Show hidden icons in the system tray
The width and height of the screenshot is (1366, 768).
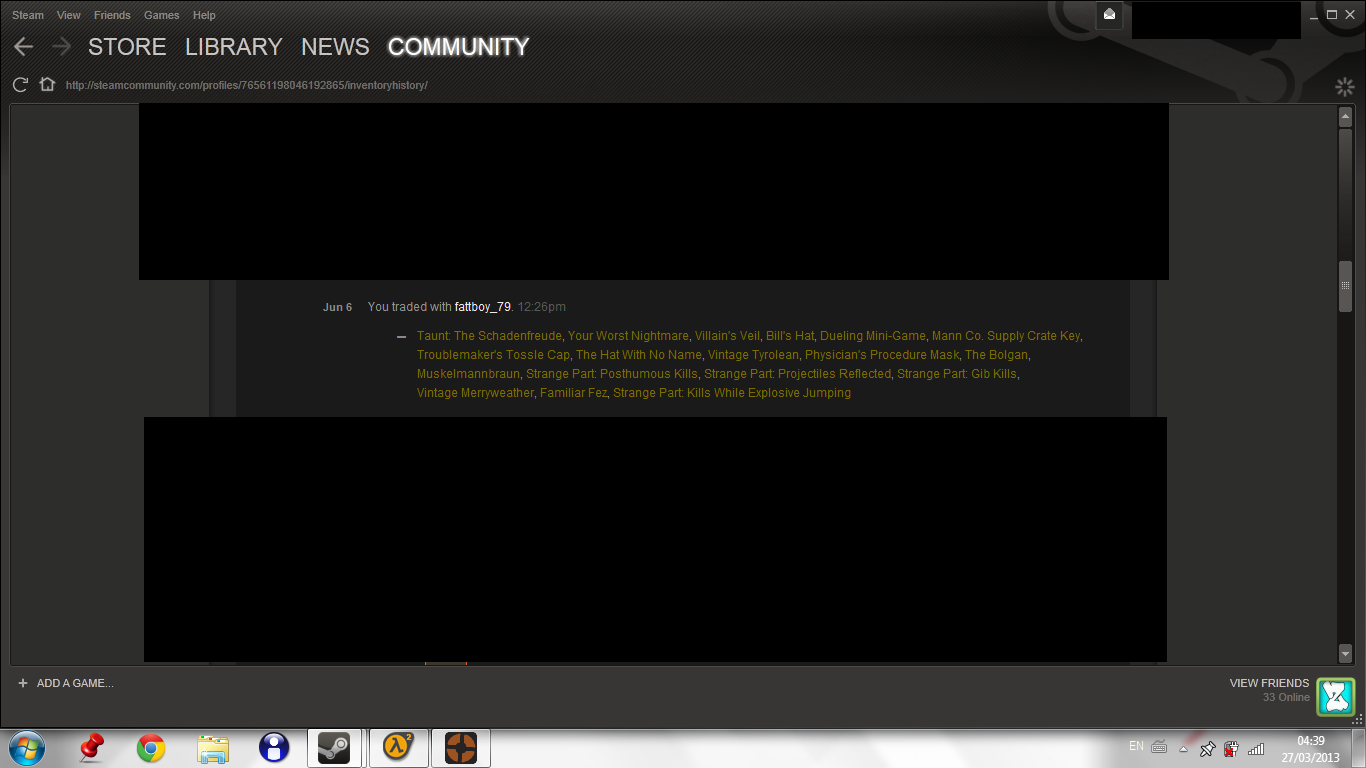tap(1184, 748)
